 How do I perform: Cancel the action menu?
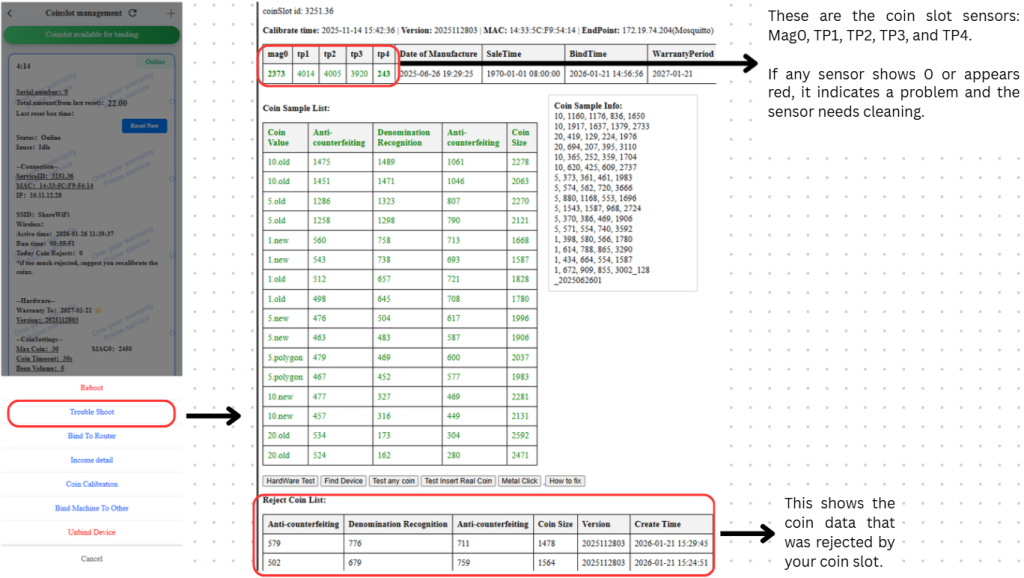91,558
